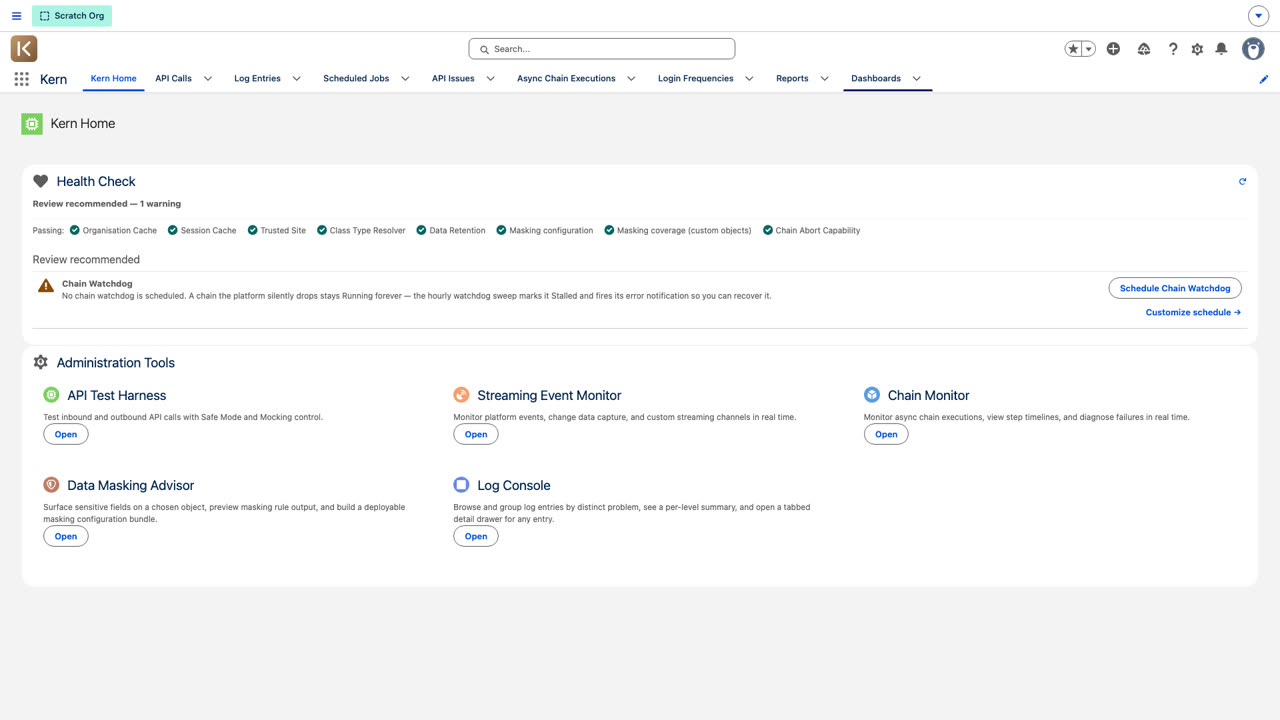Click the API Test Harness icon

[x=51, y=395]
